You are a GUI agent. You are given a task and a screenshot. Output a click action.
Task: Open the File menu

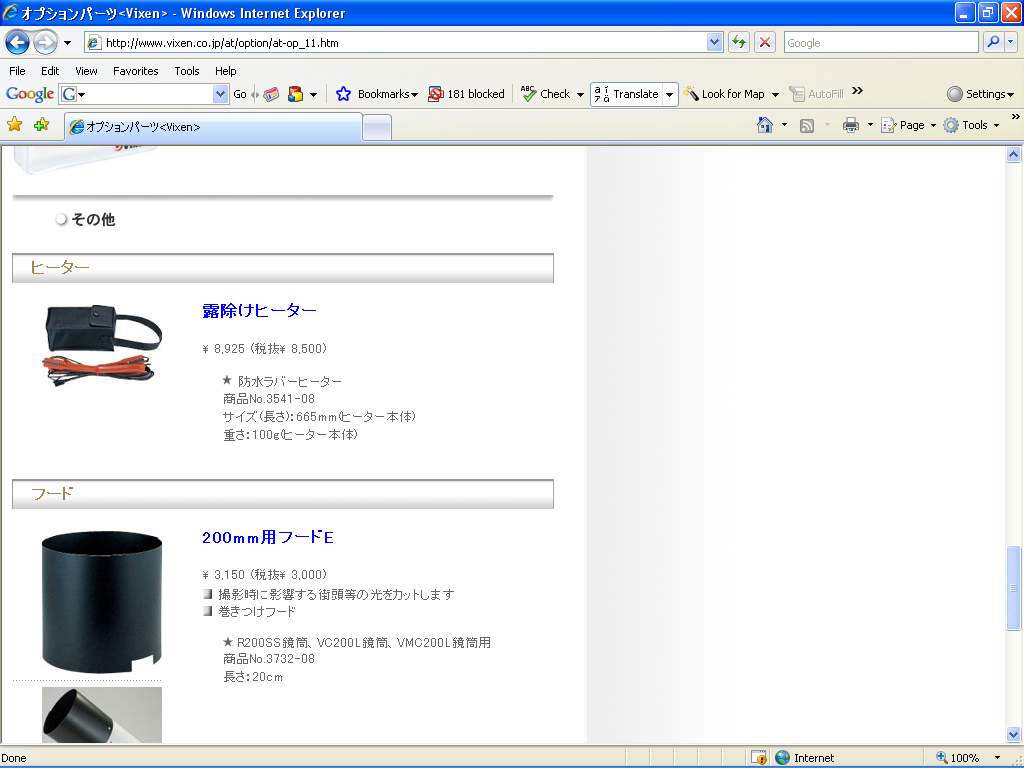tap(18, 71)
